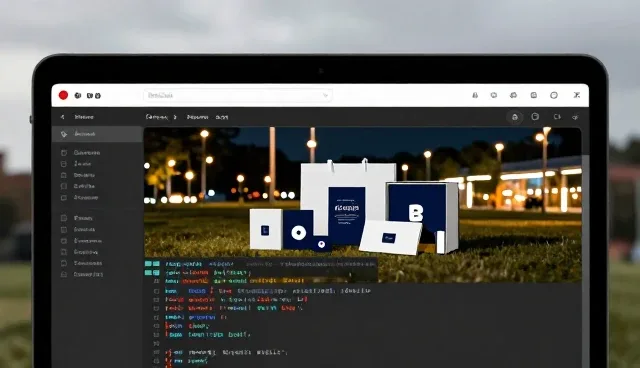Toggle the teal blocks at first code line

tap(152, 264)
